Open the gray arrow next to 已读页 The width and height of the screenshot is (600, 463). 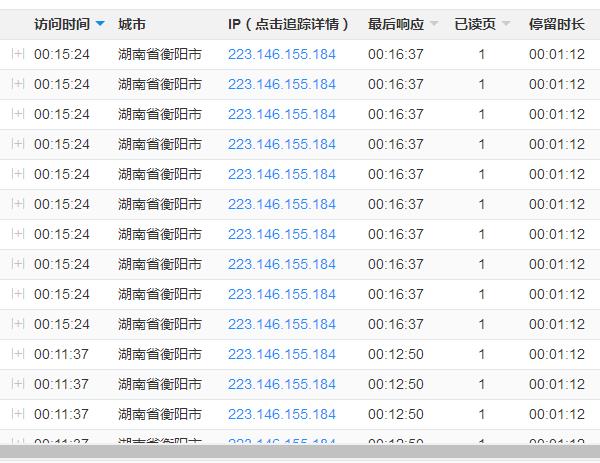tap(506, 24)
